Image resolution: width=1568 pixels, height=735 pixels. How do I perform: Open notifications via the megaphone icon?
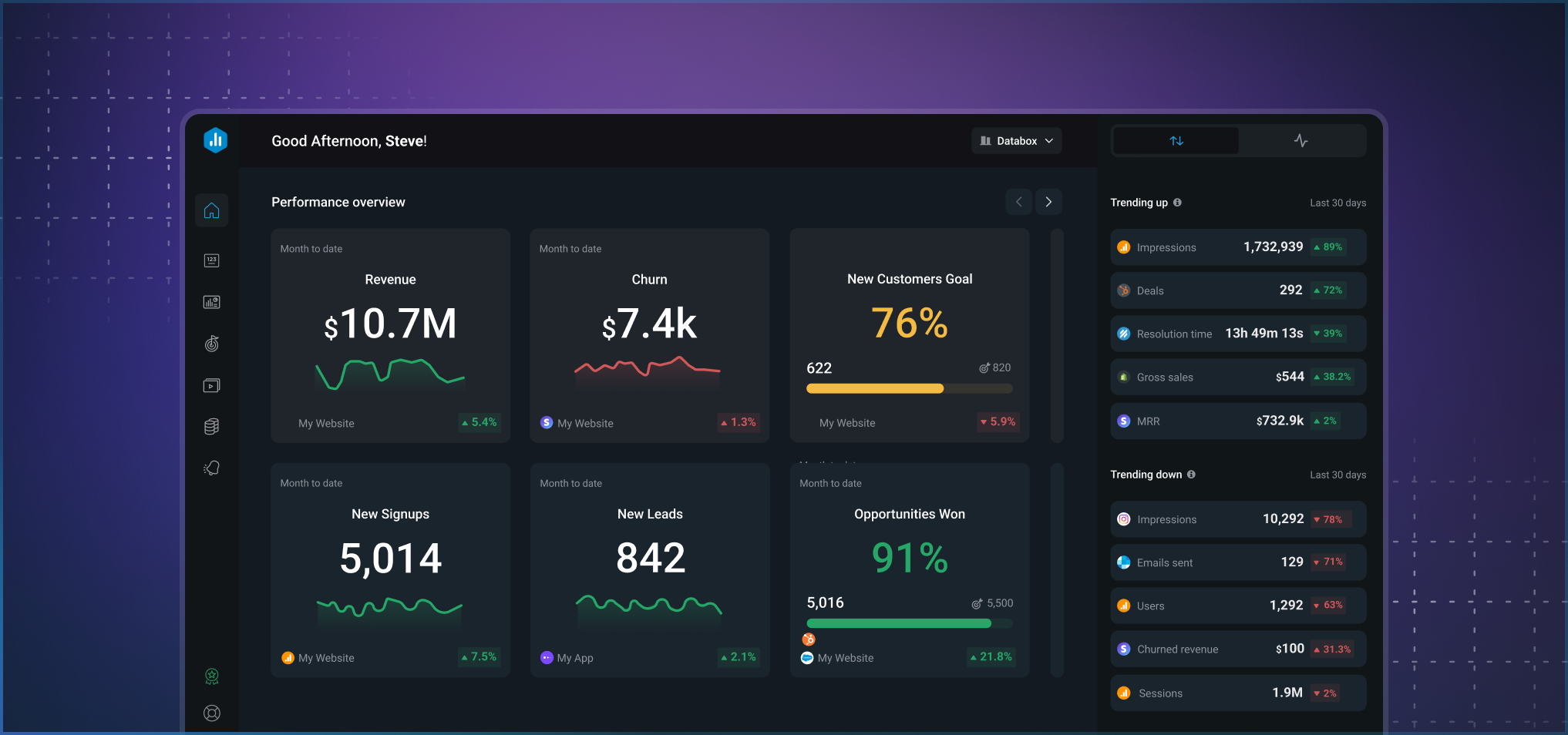click(211, 468)
